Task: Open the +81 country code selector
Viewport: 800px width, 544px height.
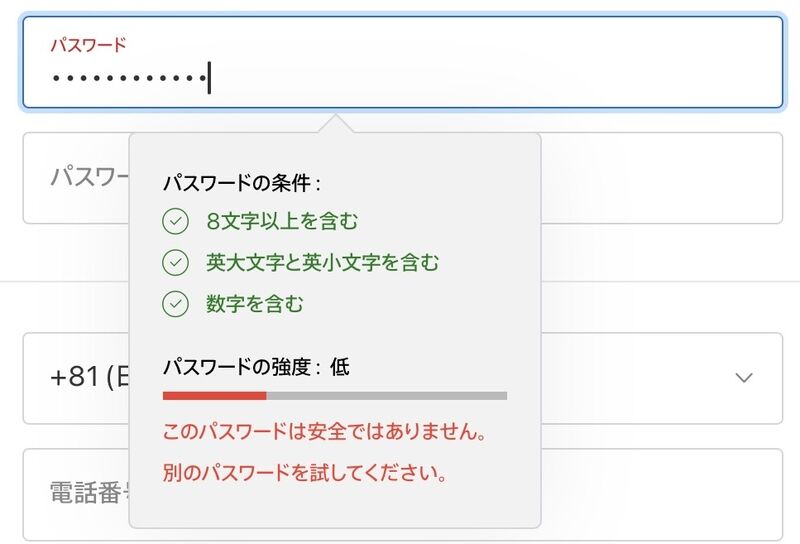Action: (403, 378)
